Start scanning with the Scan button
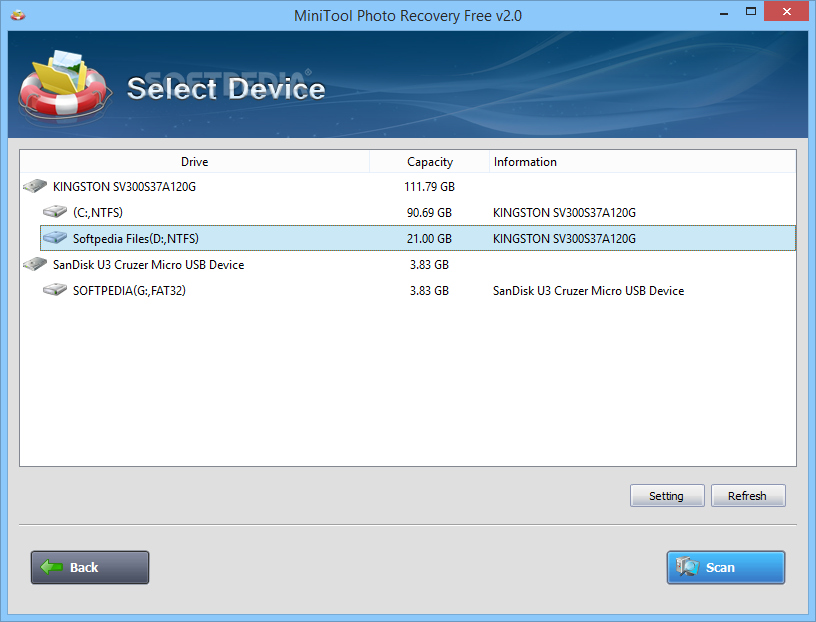 725,567
